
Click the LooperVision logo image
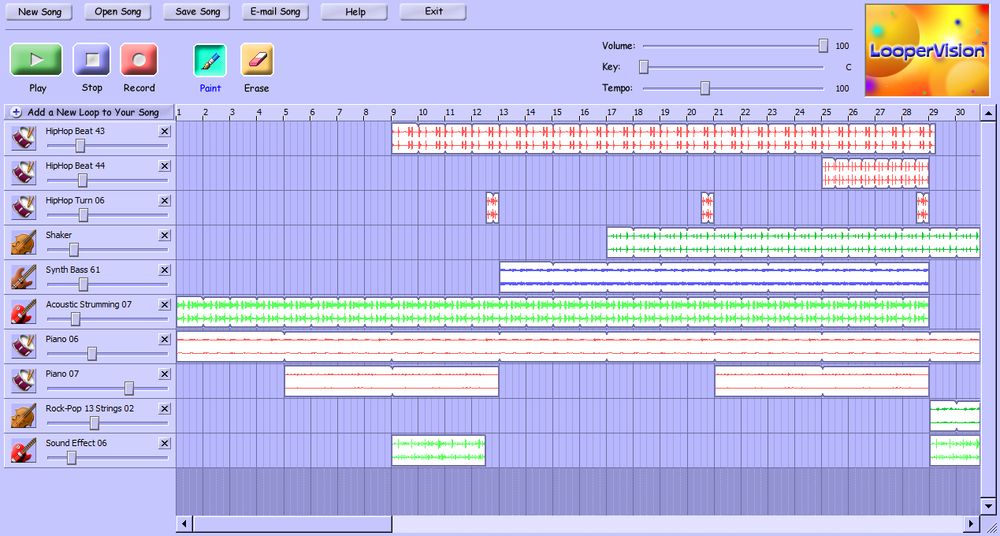(x=927, y=50)
